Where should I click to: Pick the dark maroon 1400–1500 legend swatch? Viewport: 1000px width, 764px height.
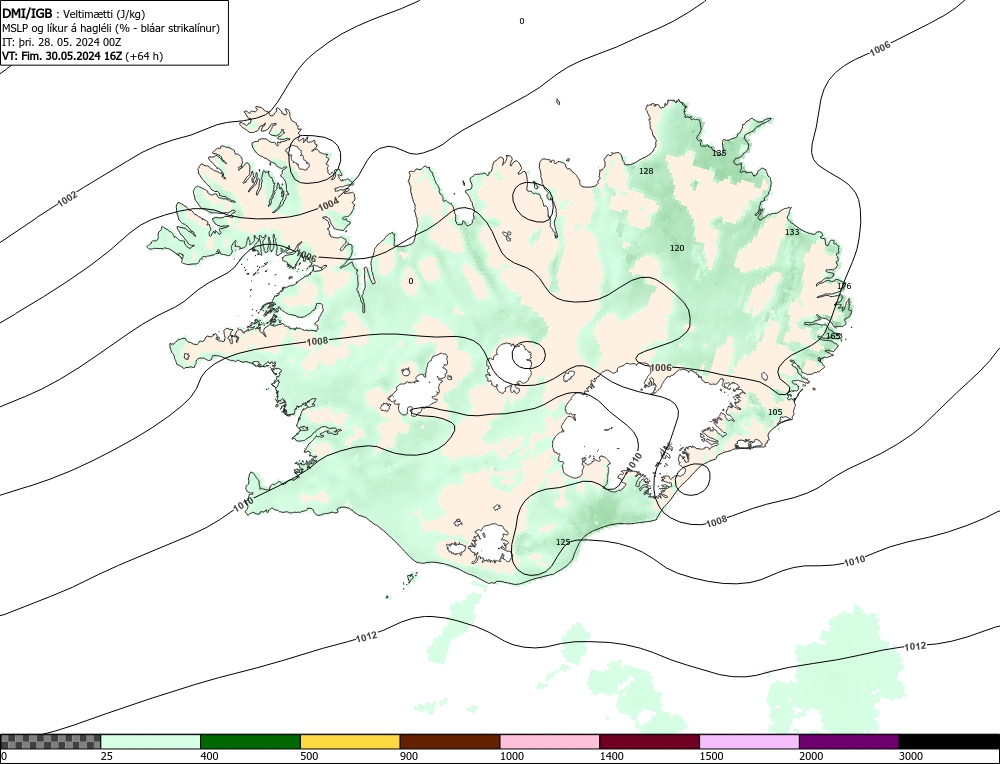click(x=649, y=741)
